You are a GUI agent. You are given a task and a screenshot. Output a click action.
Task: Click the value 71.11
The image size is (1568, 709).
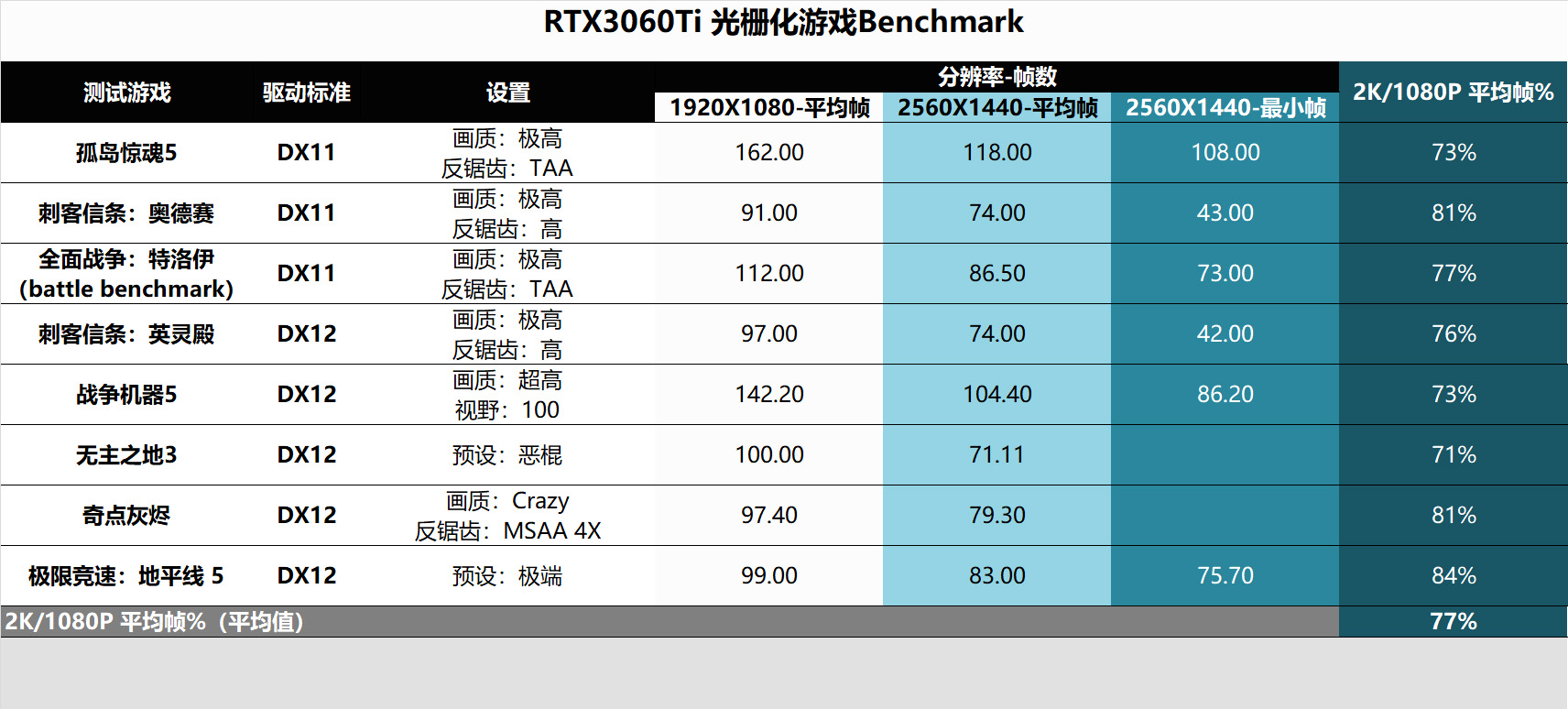coord(997,455)
